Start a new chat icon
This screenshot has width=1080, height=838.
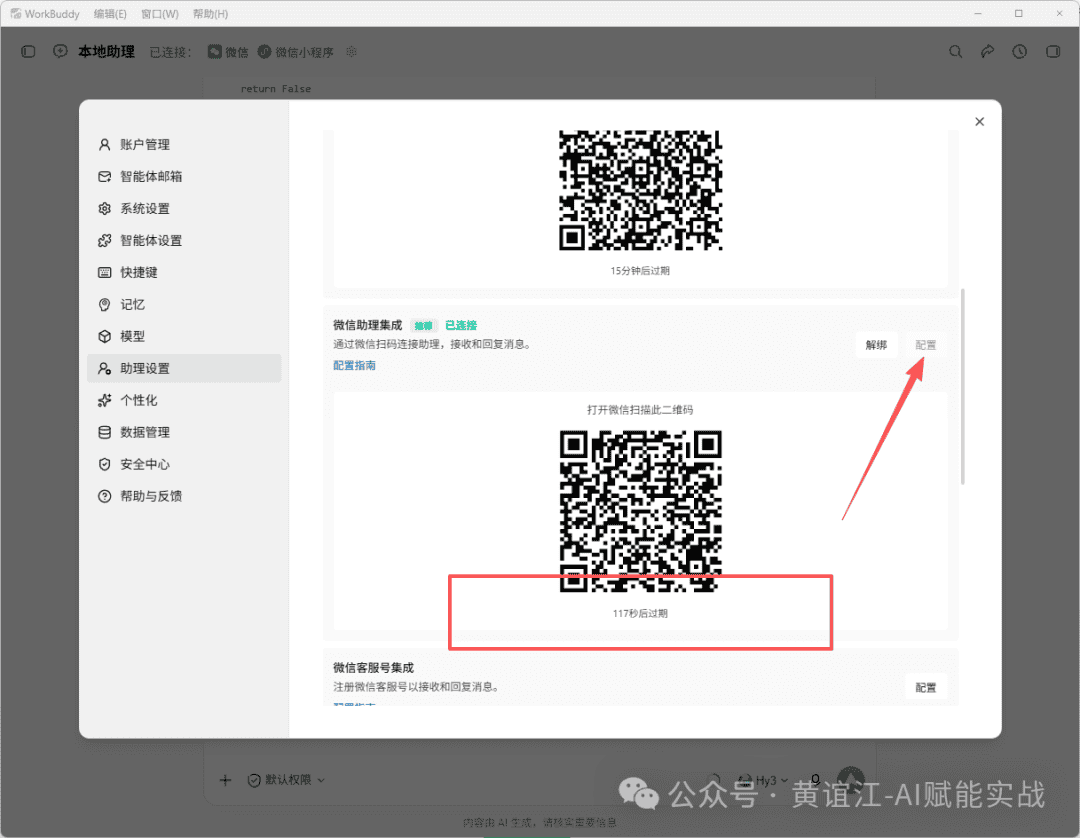tap(61, 52)
